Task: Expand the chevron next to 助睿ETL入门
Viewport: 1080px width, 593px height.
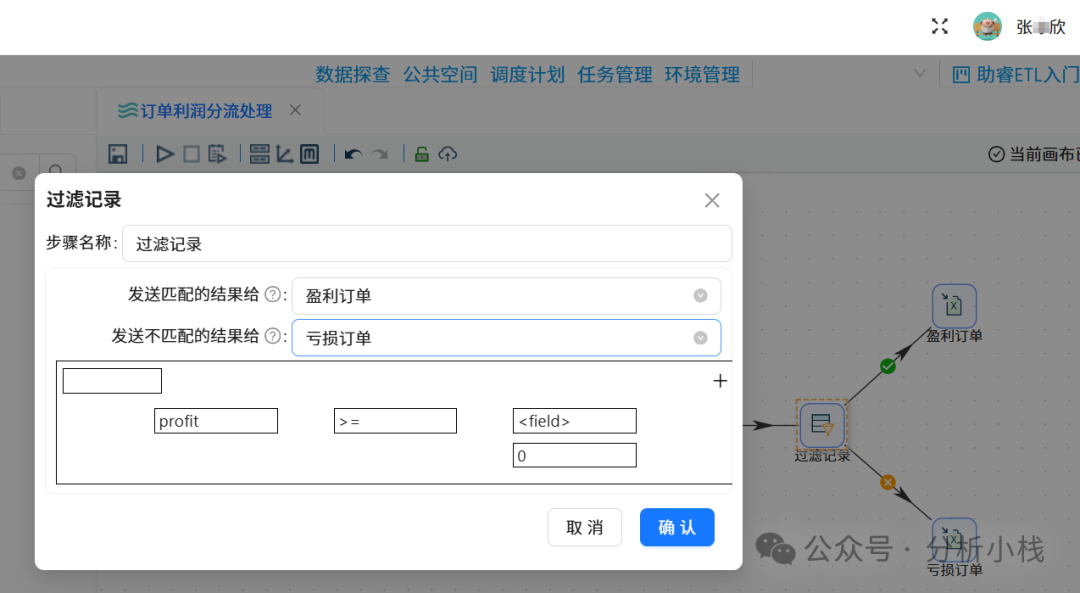Action: point(920,73)
